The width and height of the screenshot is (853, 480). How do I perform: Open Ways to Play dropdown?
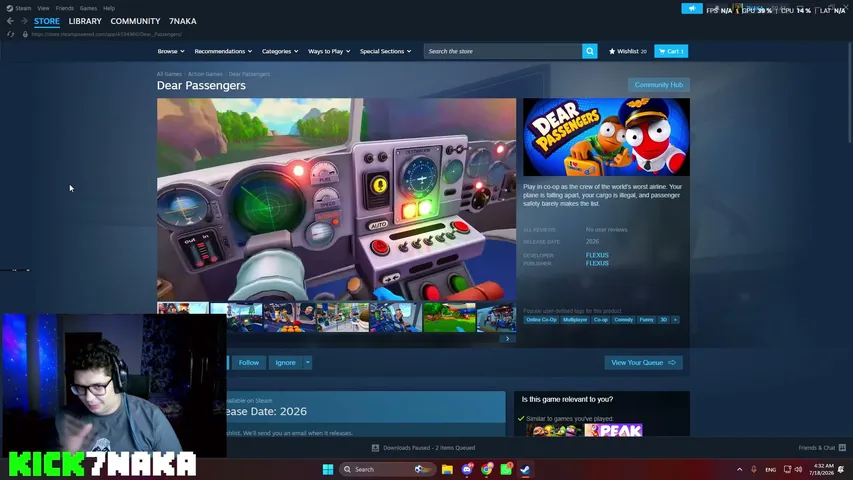[x=329, y=51]
